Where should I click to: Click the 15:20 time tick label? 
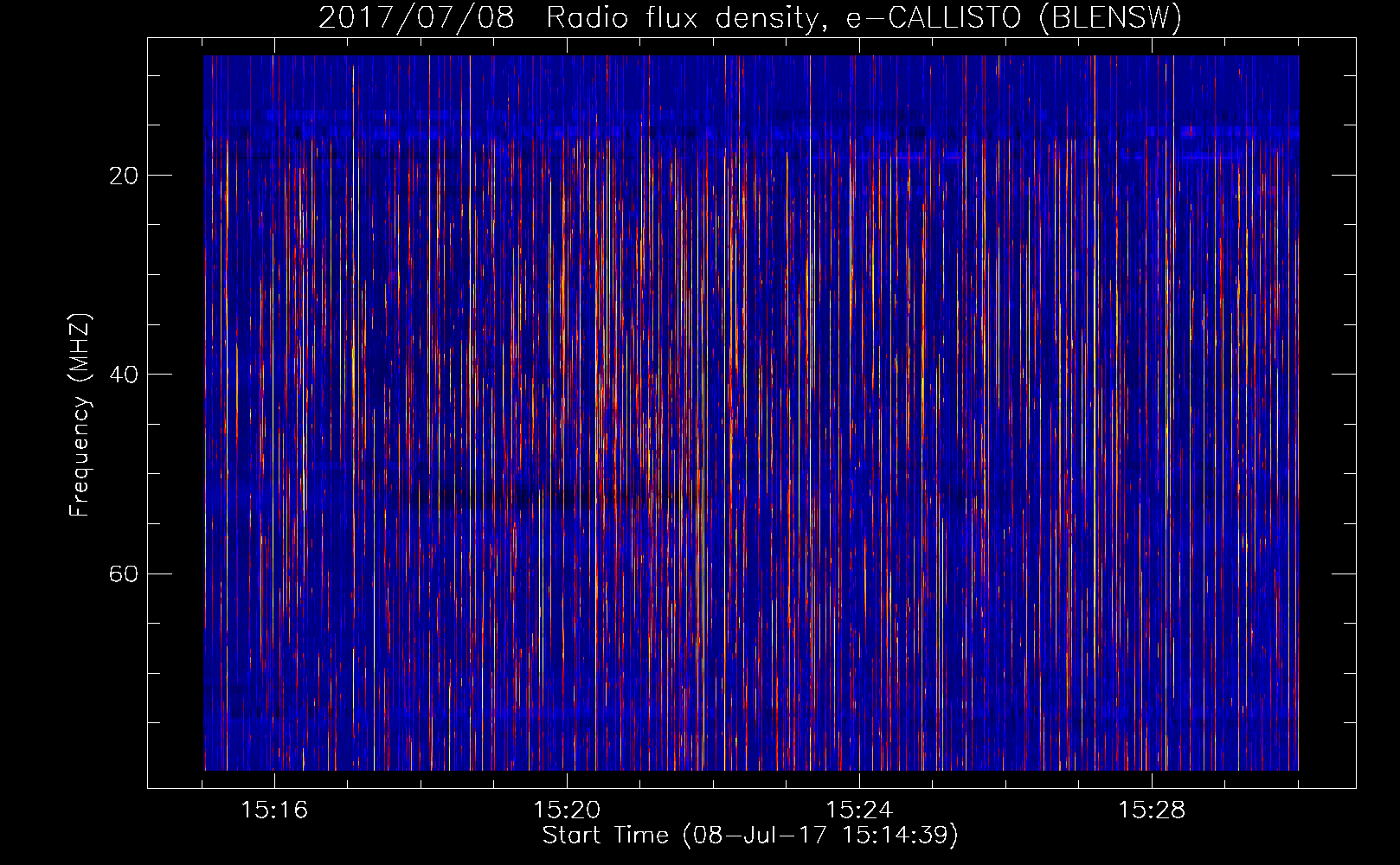567,811
